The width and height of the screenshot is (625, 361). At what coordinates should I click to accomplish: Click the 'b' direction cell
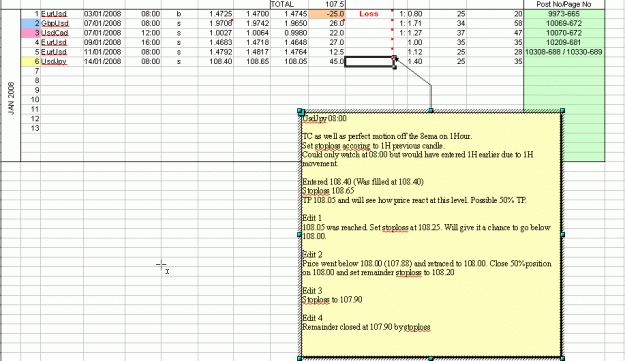(x=179, y=14)
